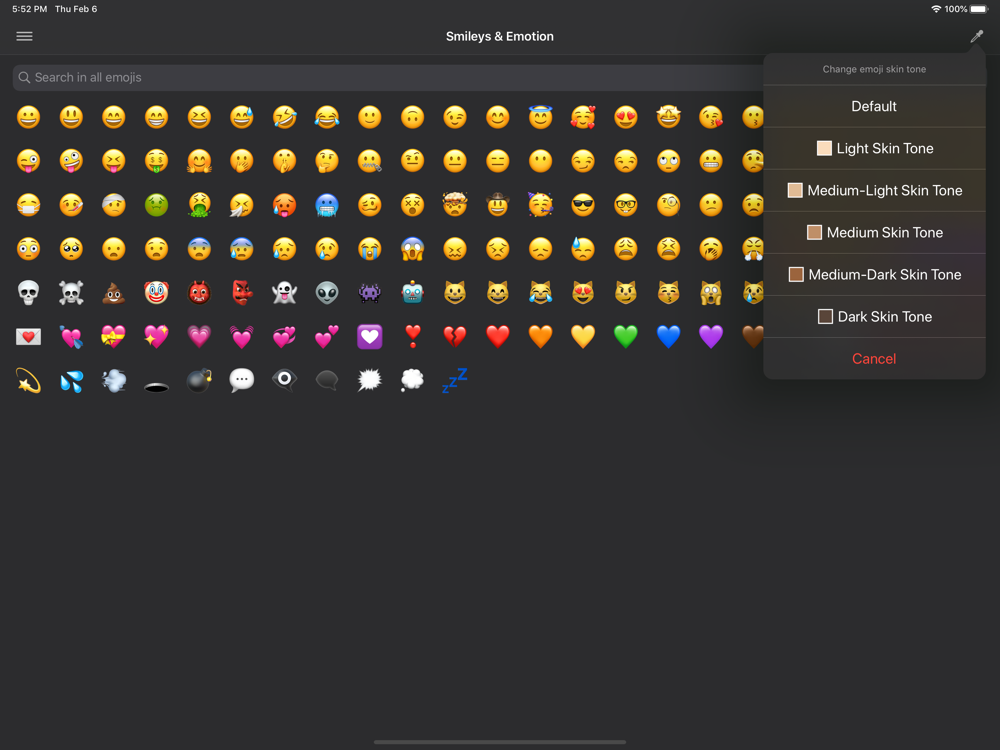Viewport: 1000px width, 750px height.
Task: Select the cold blue face emoji
Action: pos(327,205)
